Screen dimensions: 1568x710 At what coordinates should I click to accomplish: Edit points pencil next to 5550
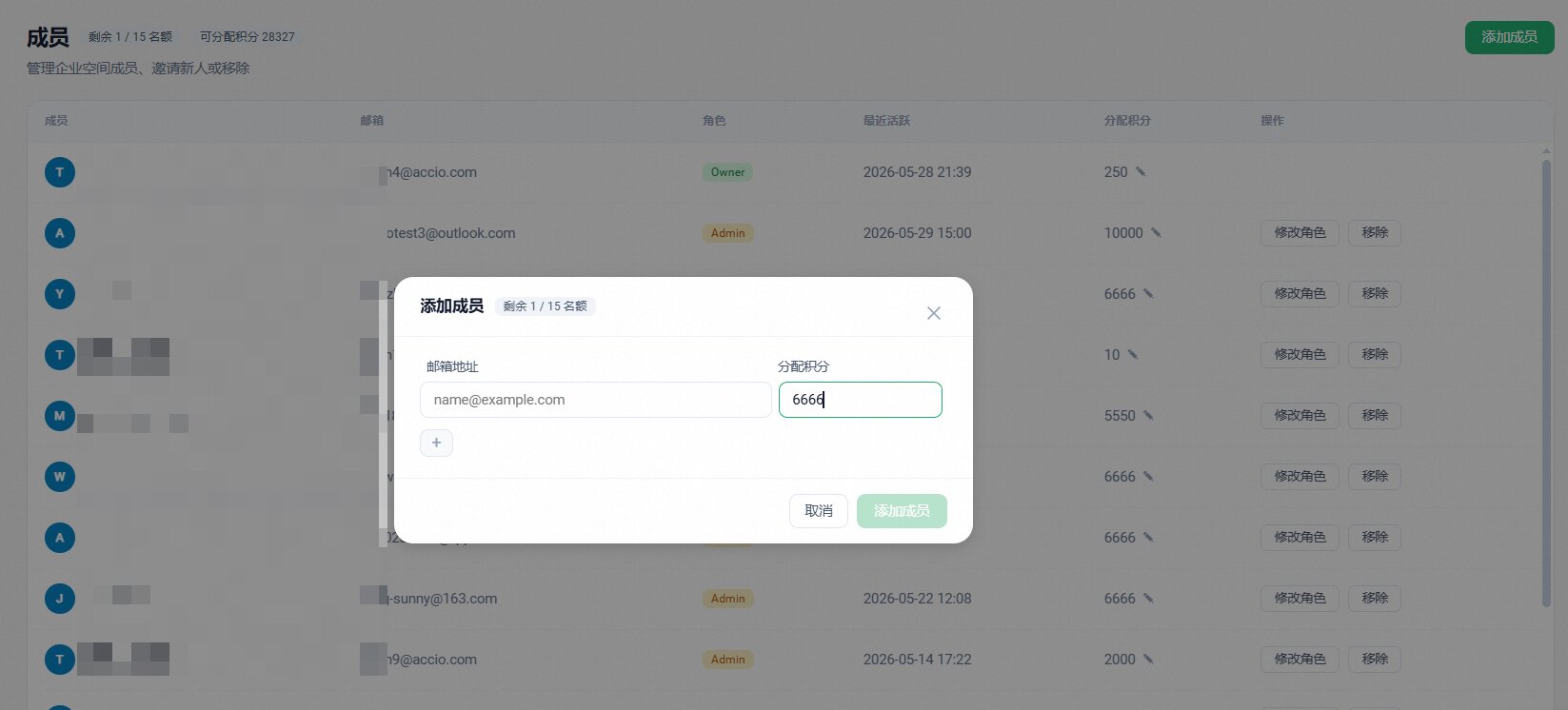[1148, 416]
